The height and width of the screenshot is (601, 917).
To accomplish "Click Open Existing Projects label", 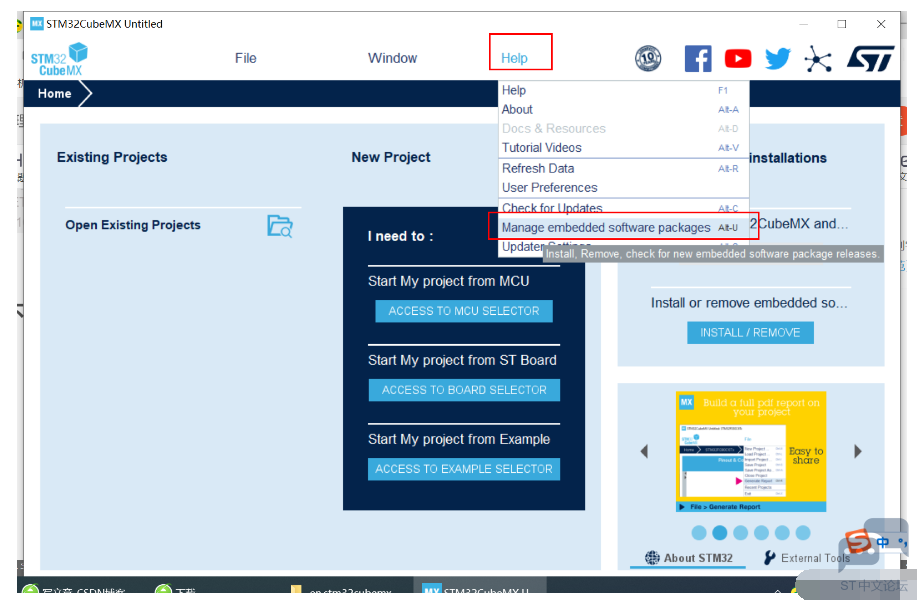I will point(133,225).
